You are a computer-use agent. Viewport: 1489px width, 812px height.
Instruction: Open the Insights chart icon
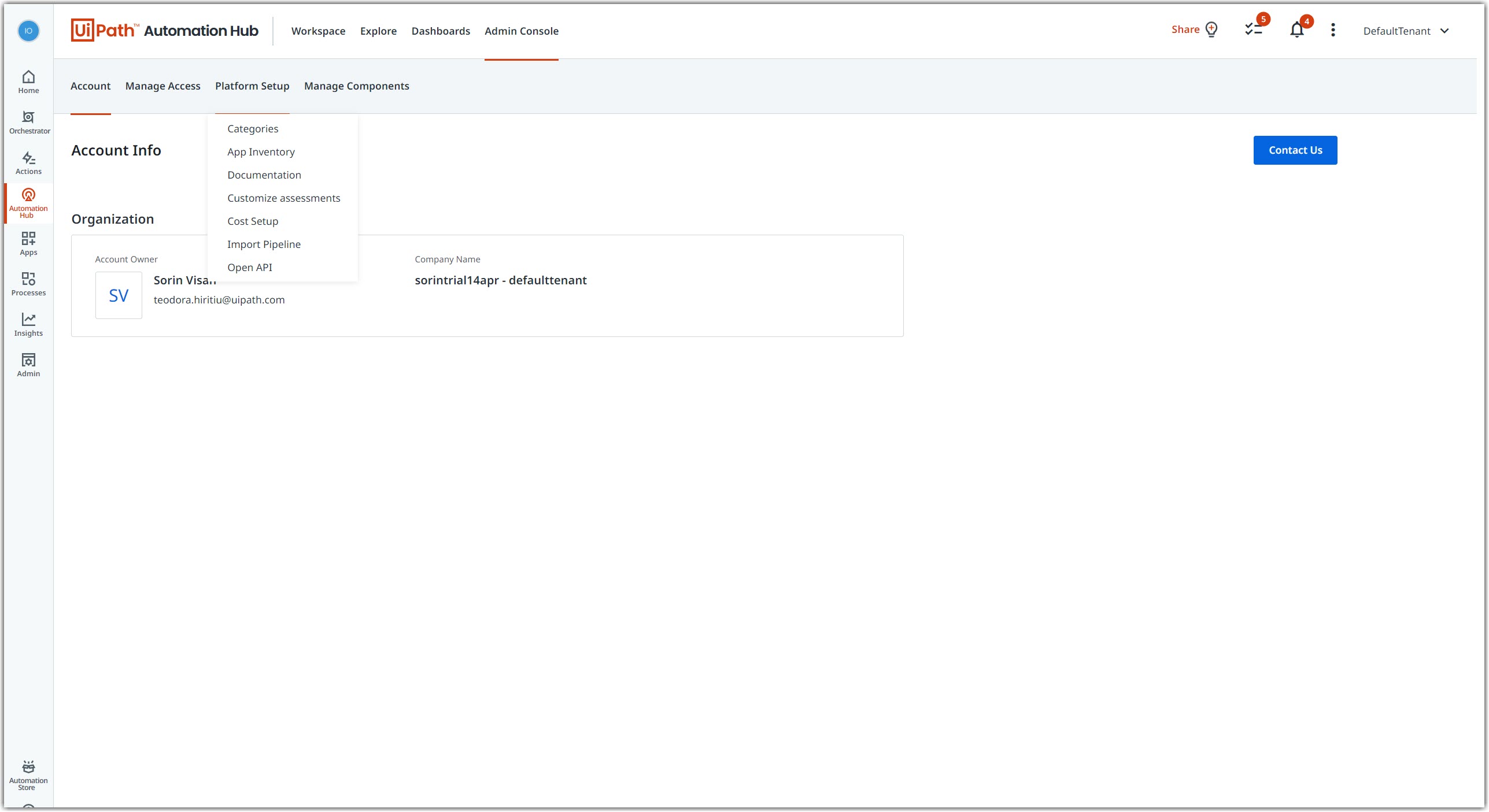(x=28, y=325)
